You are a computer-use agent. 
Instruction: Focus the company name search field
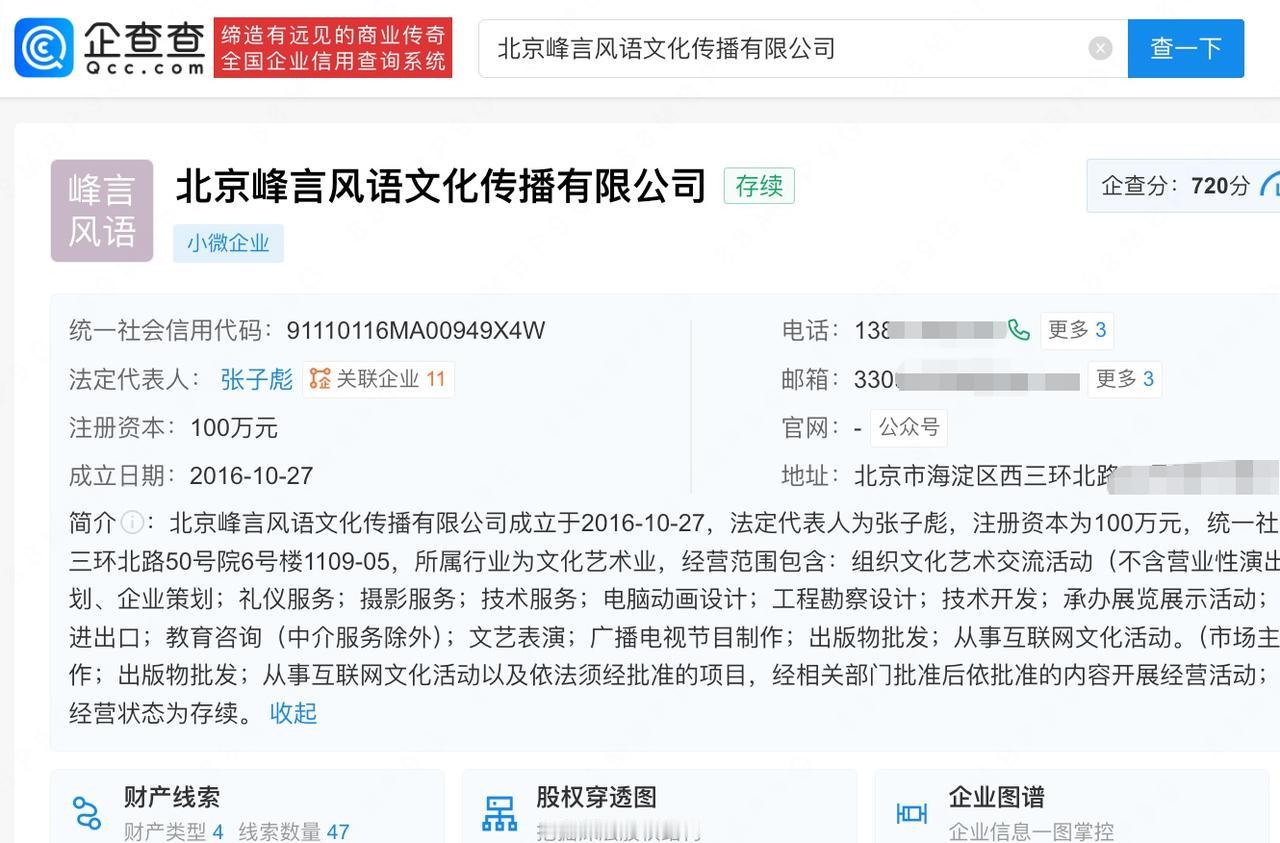click(x=802, y=48)
